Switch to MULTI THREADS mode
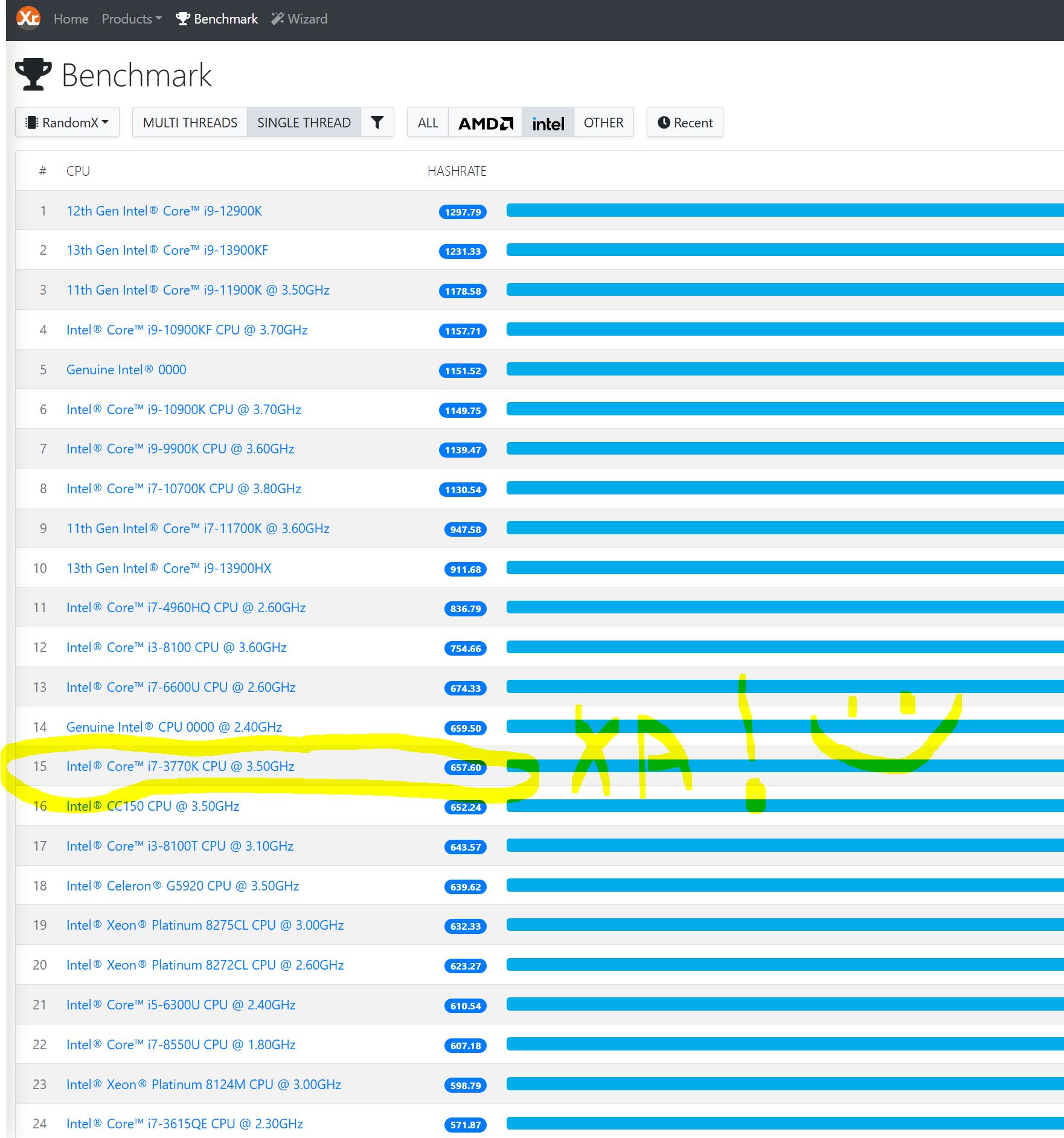 (190, 123)
